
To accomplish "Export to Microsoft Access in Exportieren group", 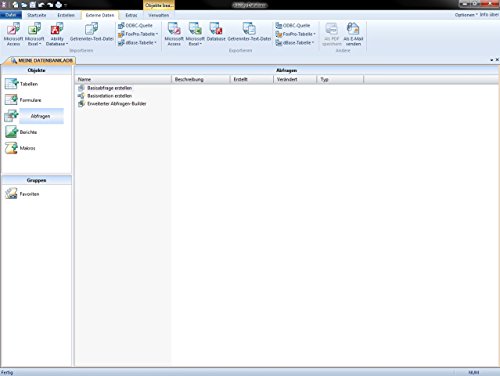I will pos(174,34).
